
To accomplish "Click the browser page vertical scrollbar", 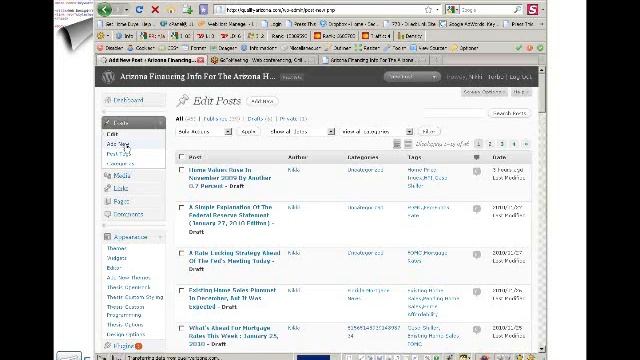I will click(x=542, y=209).
